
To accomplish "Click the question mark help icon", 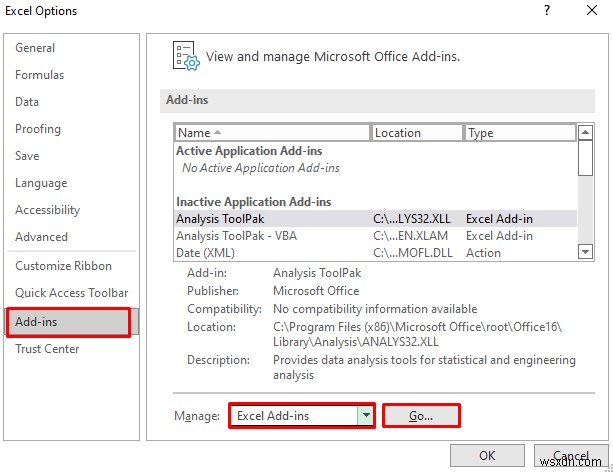I will 547,10.
